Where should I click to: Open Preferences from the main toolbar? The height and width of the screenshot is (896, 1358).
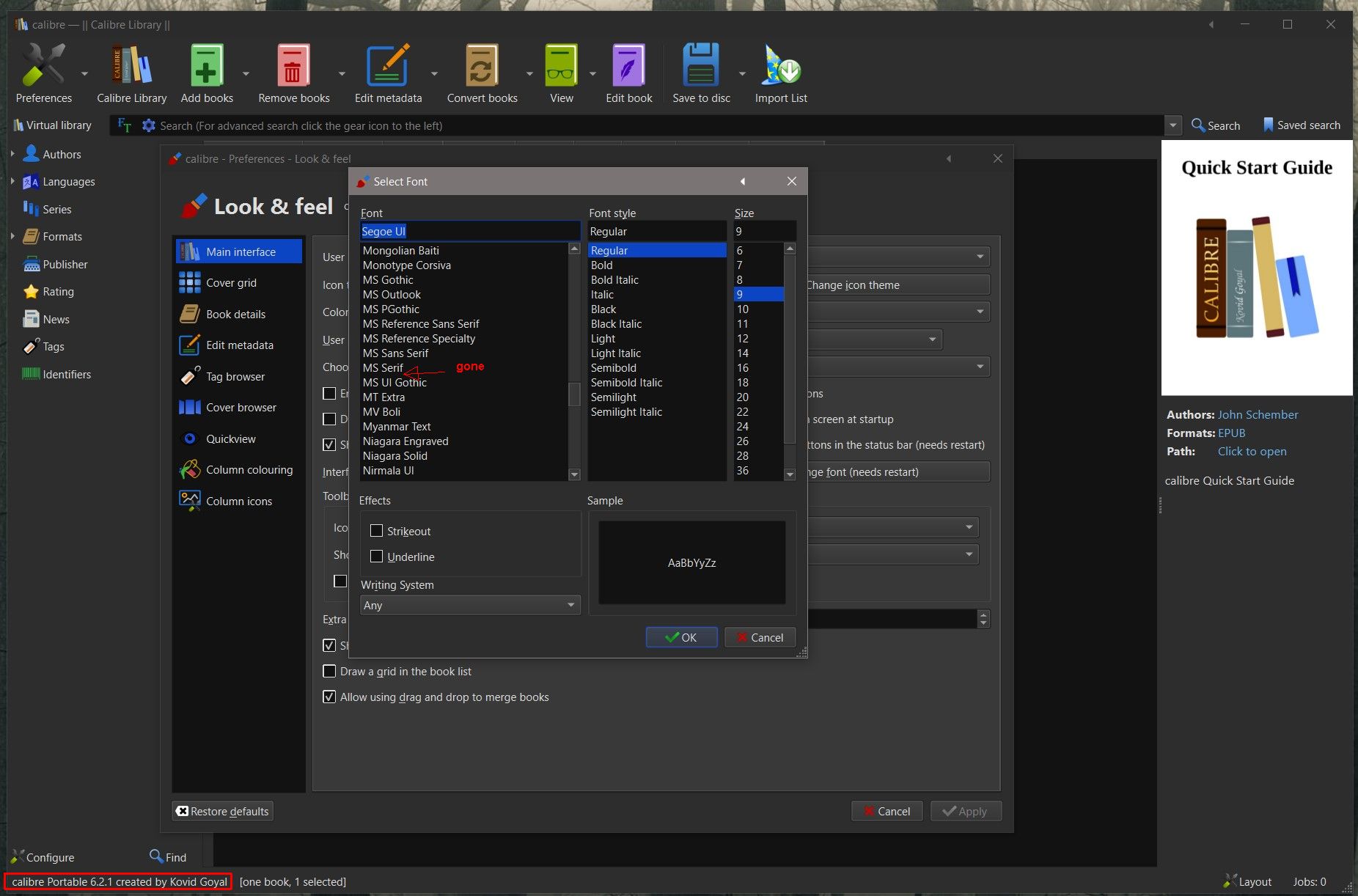[x=43, y=73]
